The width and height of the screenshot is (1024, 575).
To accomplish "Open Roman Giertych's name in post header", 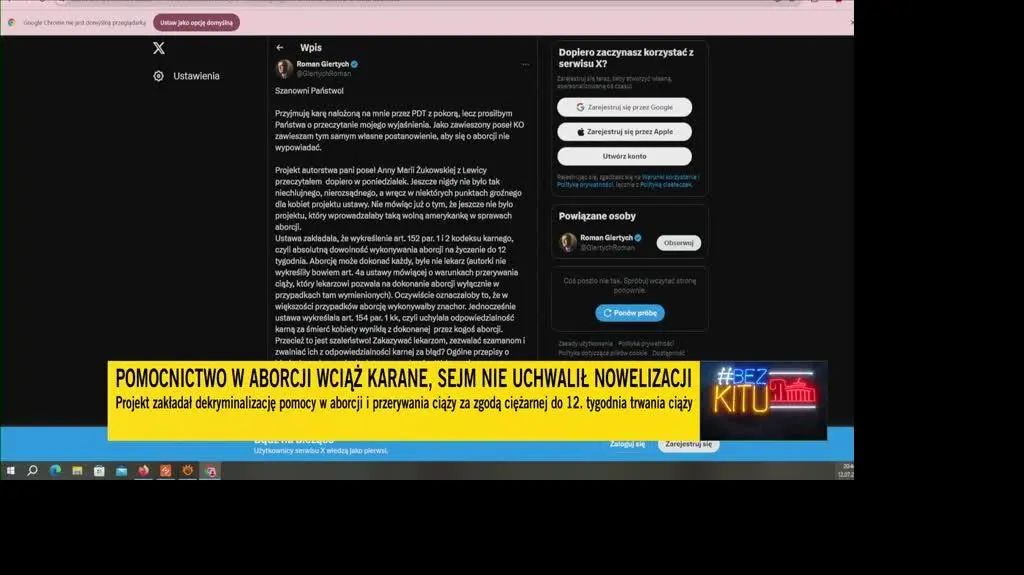I will point(323,64).
